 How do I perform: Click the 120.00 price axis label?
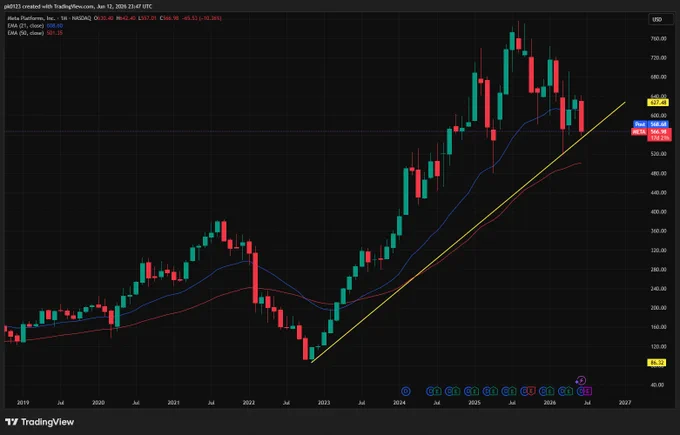[658, 347]
